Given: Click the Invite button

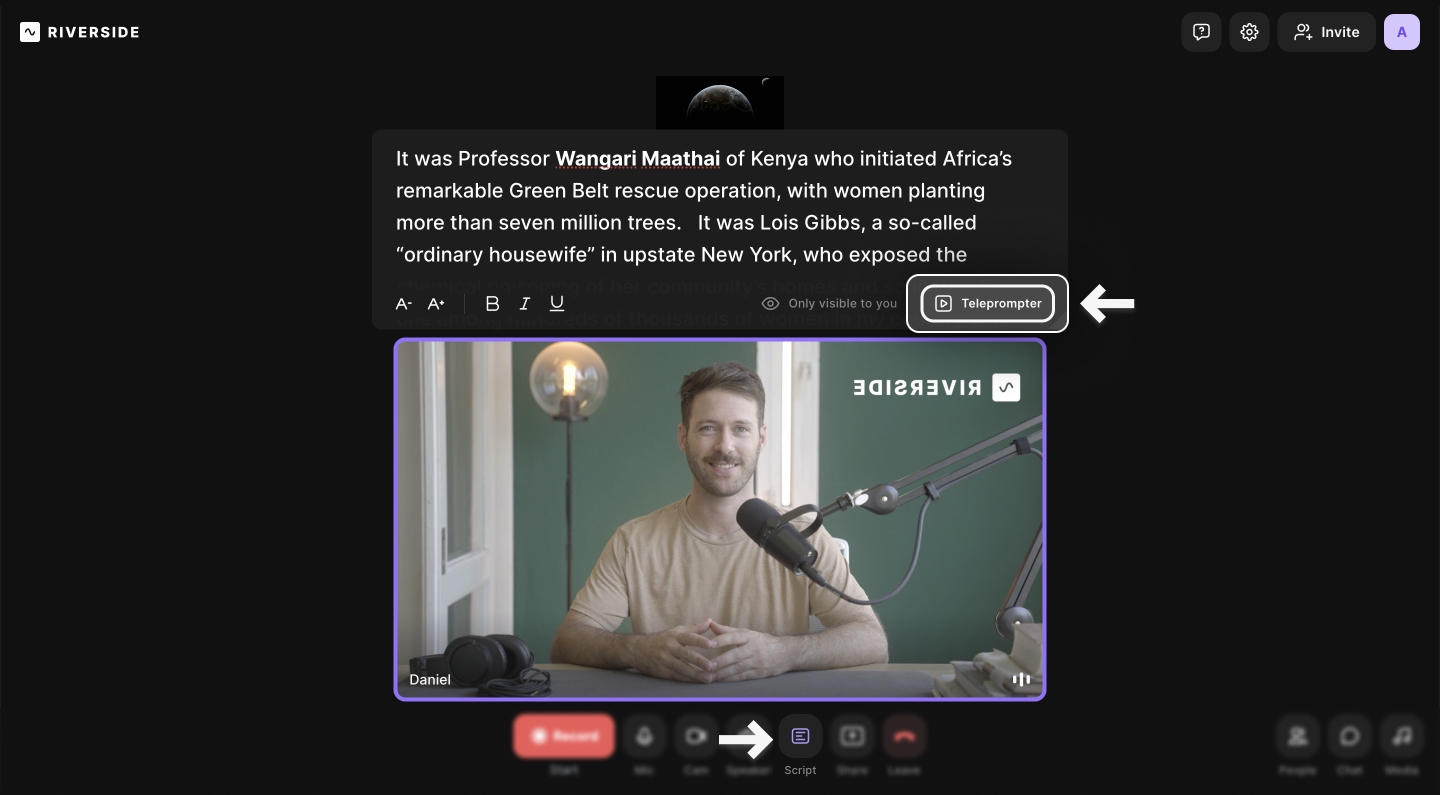Looking at the screenshot, I should (x=1326, y=32).
